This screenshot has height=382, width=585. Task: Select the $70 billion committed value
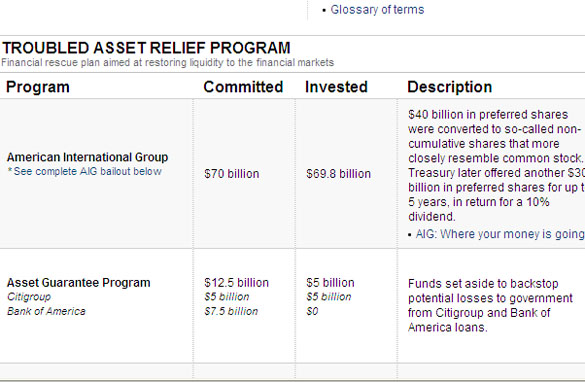click(232, 174)
